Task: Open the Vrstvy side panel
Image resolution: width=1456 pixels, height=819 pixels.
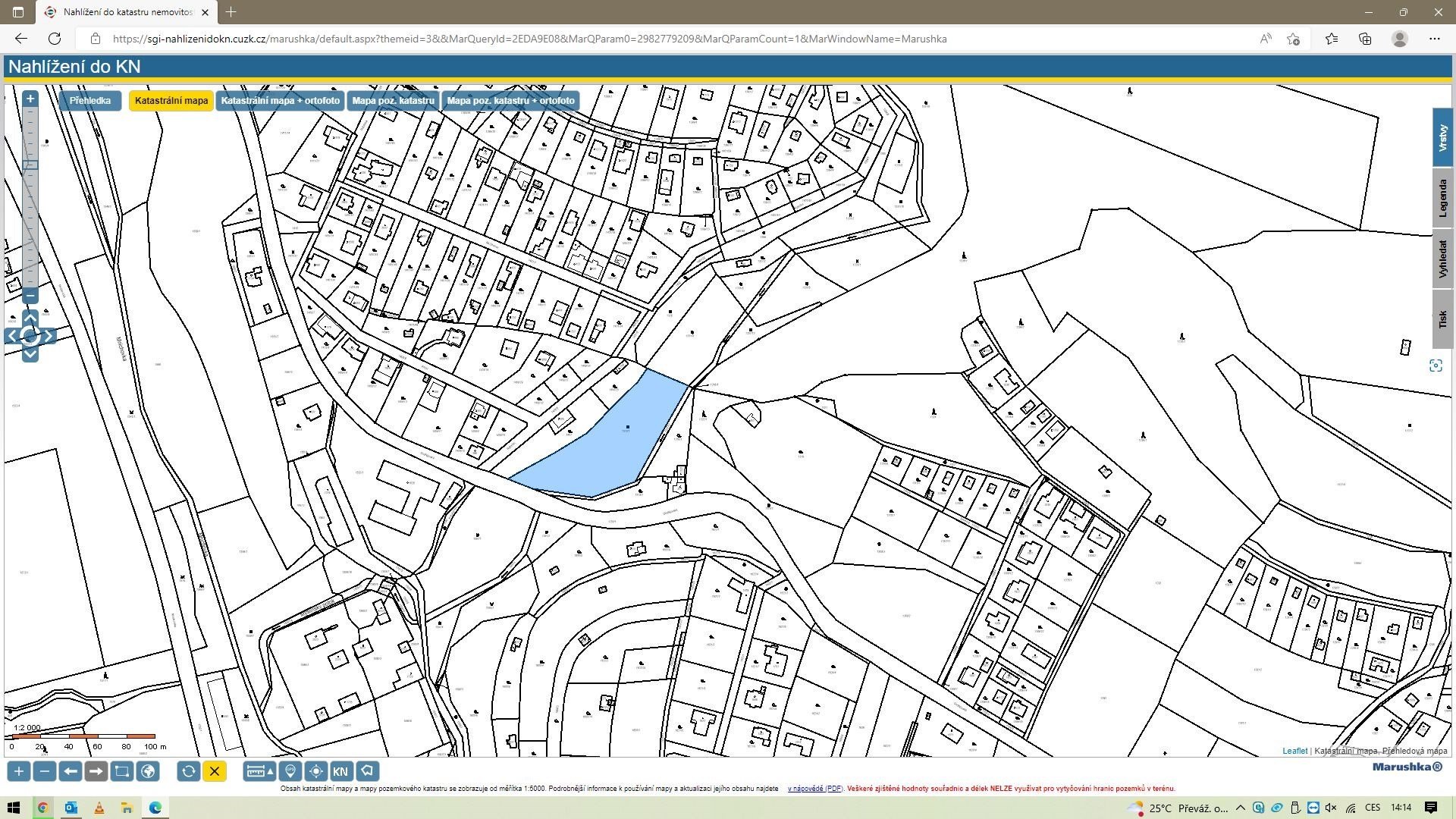Action: point(1443,138)
